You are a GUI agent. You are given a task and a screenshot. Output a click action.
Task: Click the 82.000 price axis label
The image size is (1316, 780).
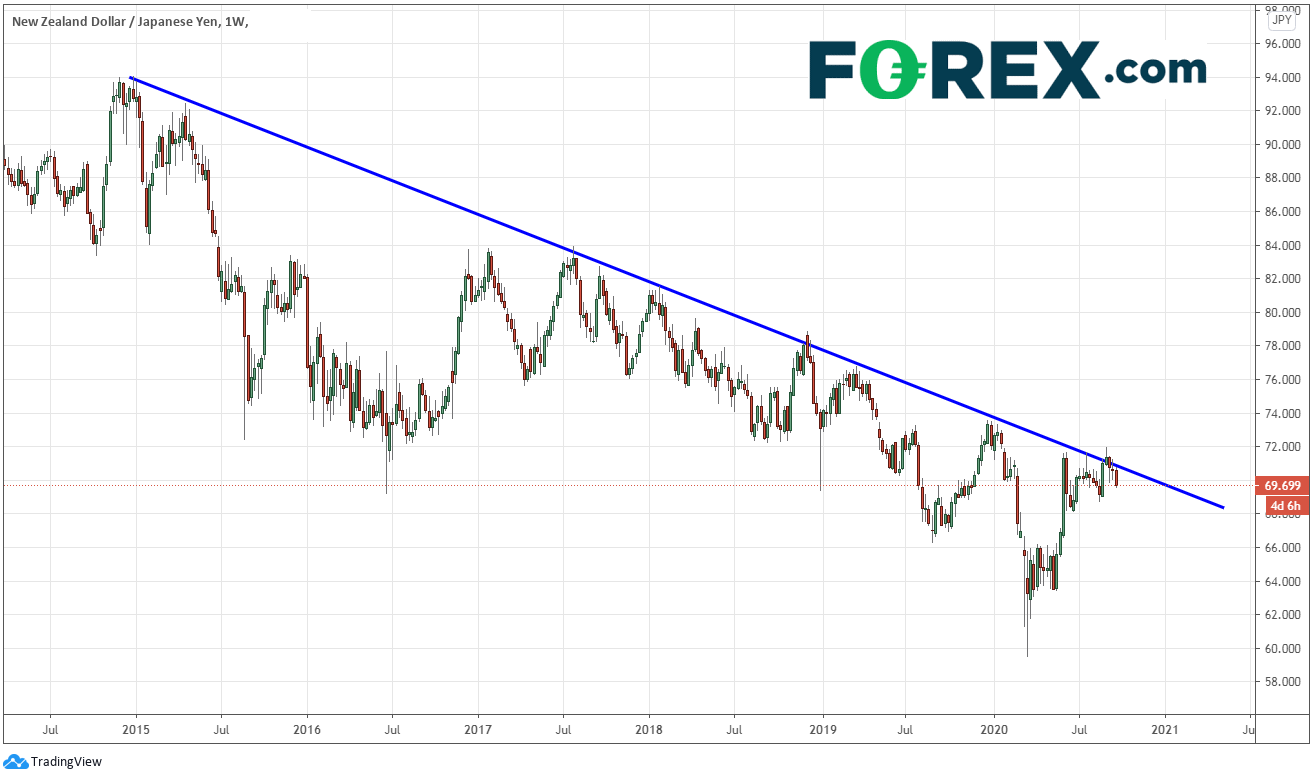[1282, 279]
